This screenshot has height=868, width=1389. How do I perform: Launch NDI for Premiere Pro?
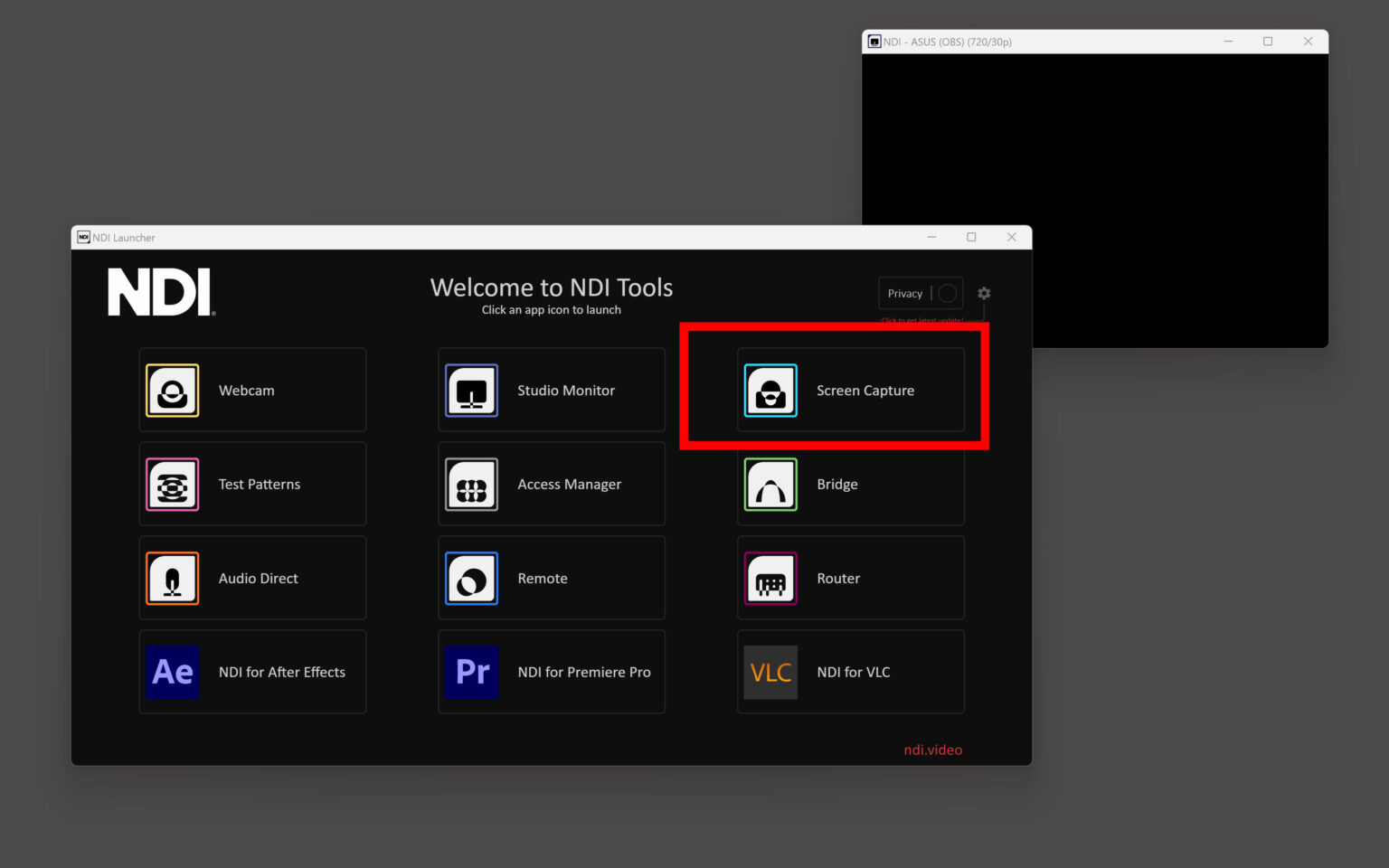click(551, 672)
